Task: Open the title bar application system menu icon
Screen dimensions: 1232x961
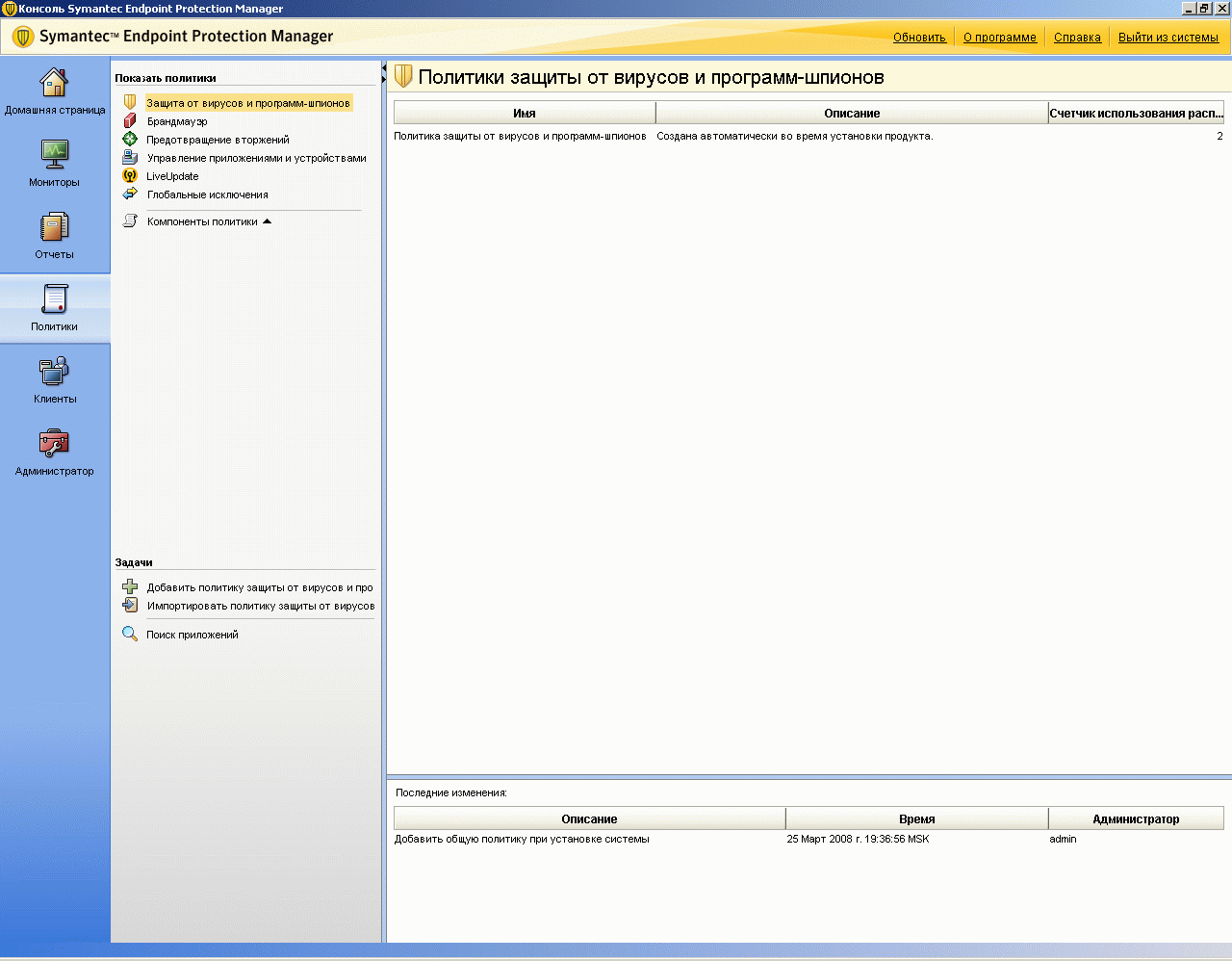Action: [x=9, y=9]
